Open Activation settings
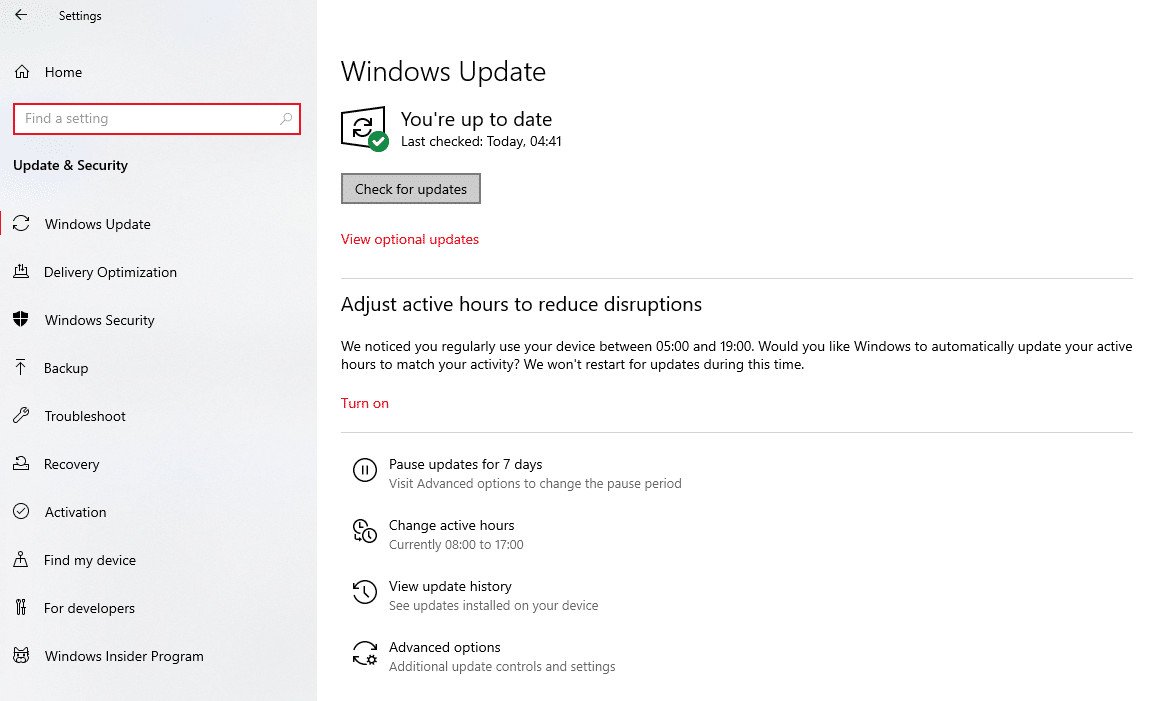The width and height of the screenshot is (1154, 701). pos(75,512)
